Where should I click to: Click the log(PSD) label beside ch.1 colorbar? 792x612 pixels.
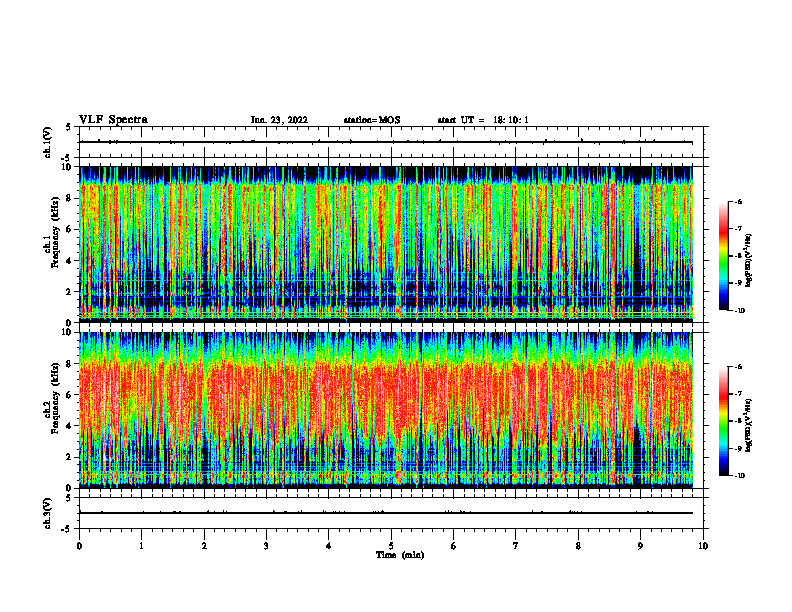pos(748,260)
